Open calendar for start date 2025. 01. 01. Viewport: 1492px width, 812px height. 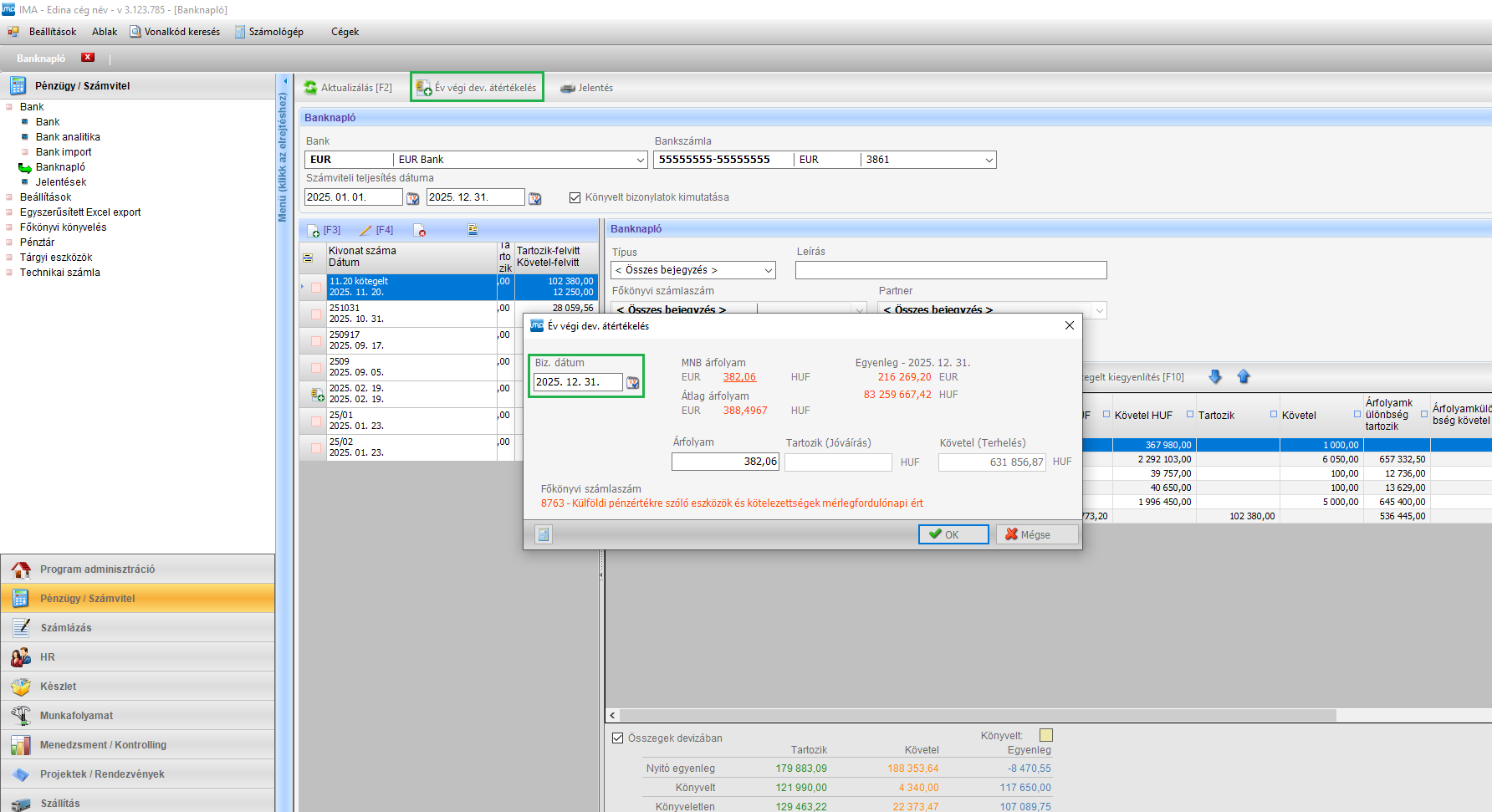click(x=412, y=198)
